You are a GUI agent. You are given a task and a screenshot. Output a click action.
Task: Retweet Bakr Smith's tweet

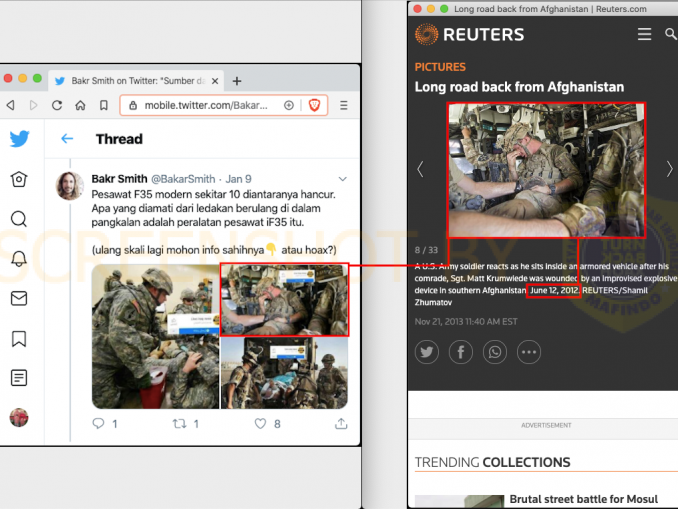(x=179, y=423)
